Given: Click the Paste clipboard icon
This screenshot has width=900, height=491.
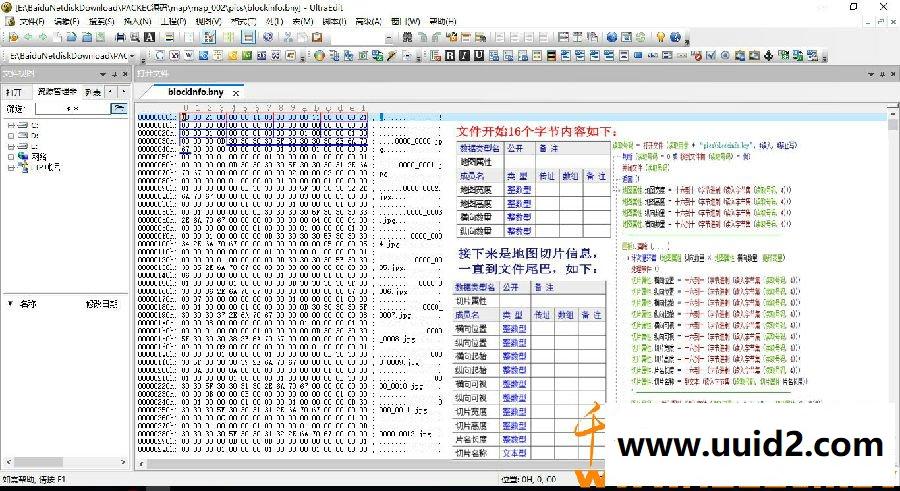Looking at the screenshot, I should pos(317,37).
